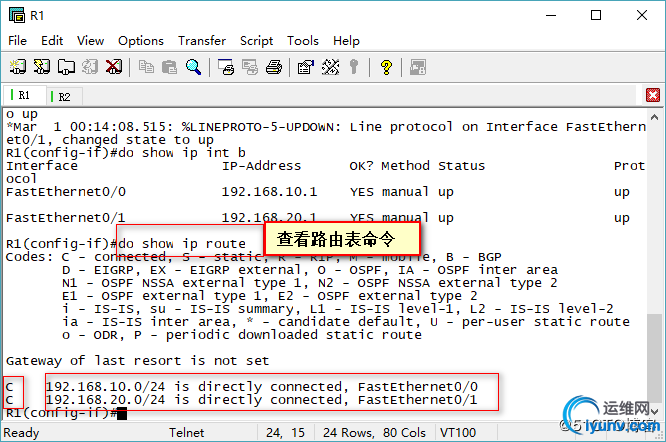Click the Copy toolbar icon
This screenshot has width=666, height=442.
[x=147, y=67]
